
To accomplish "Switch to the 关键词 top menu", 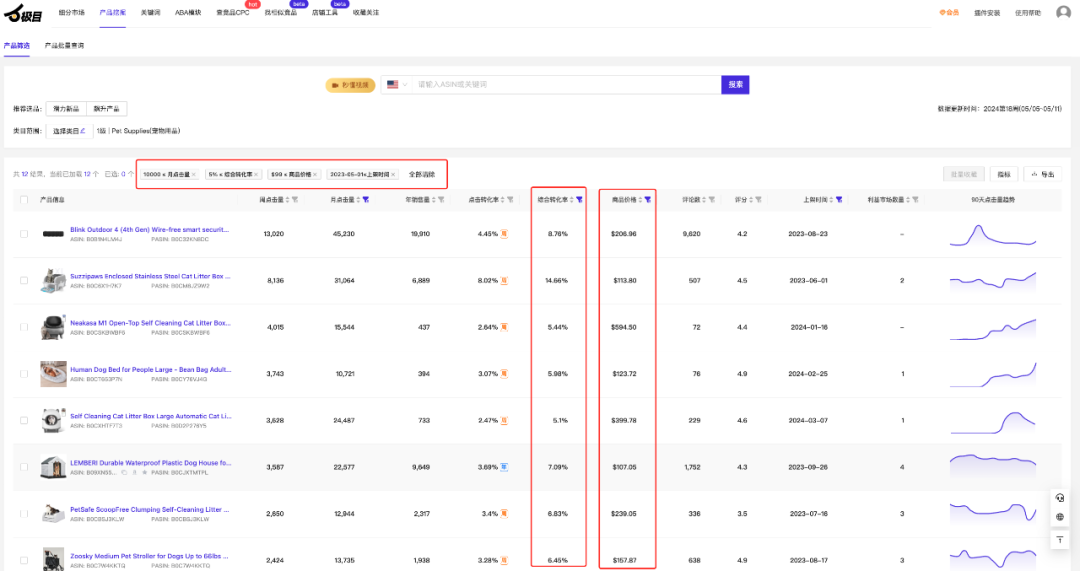I will [150, 13].
